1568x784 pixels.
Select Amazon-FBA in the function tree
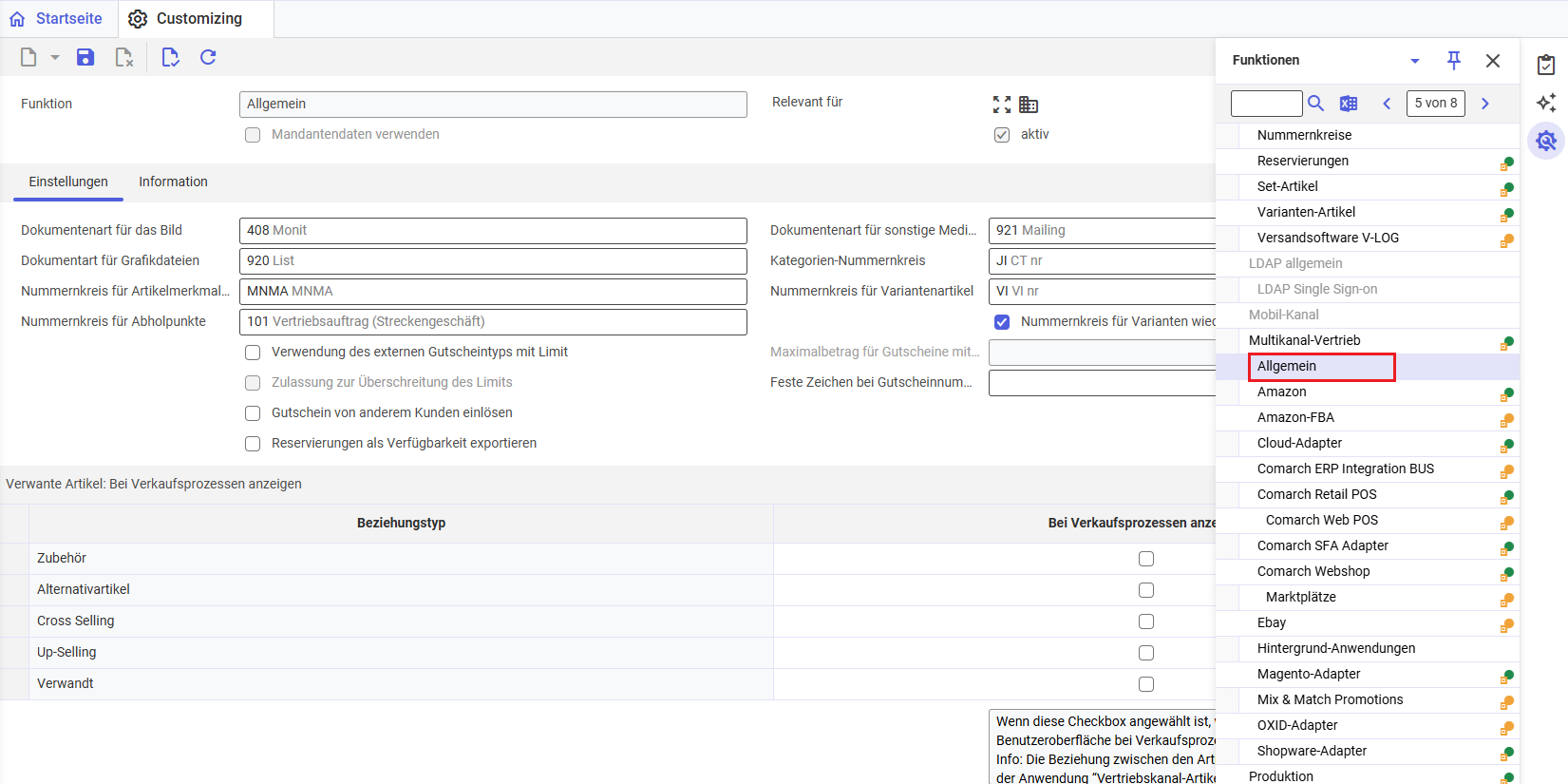1295,417
